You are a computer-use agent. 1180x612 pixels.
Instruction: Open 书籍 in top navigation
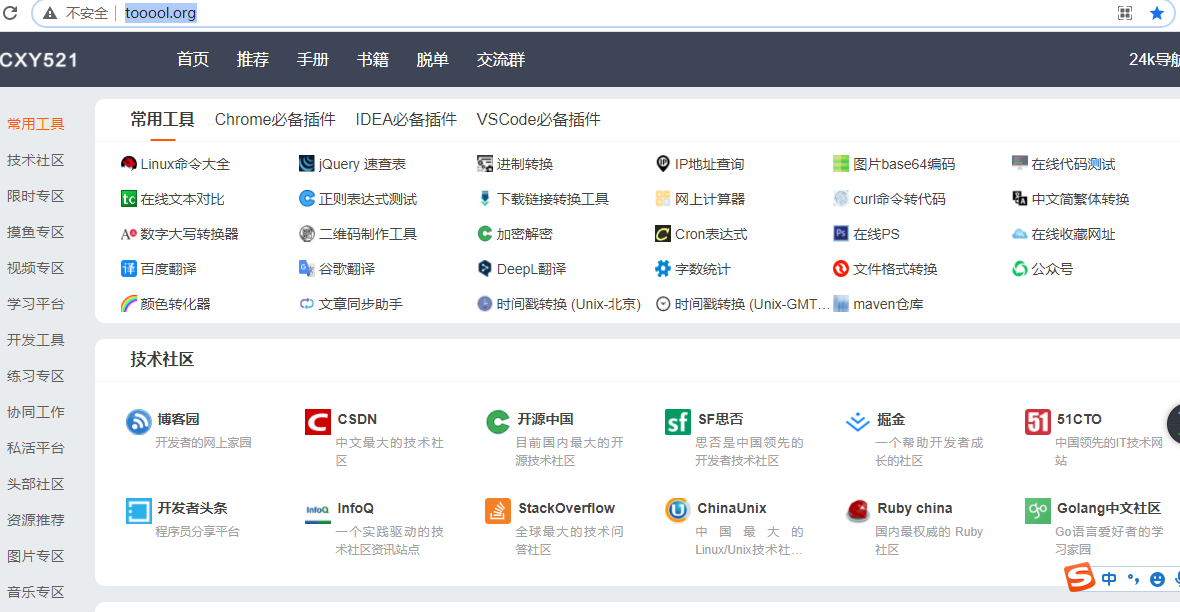(x=373, y=59)
